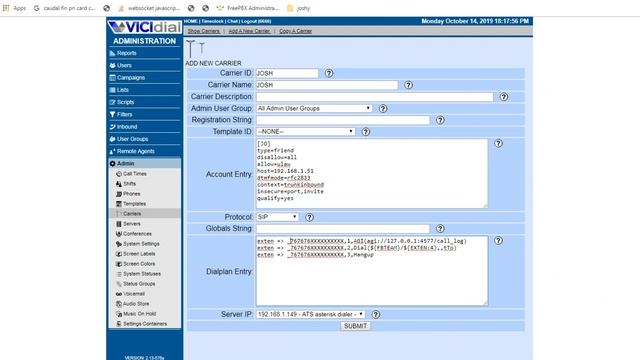
Task: Open the Inbound section
Action: coord(144,127)
